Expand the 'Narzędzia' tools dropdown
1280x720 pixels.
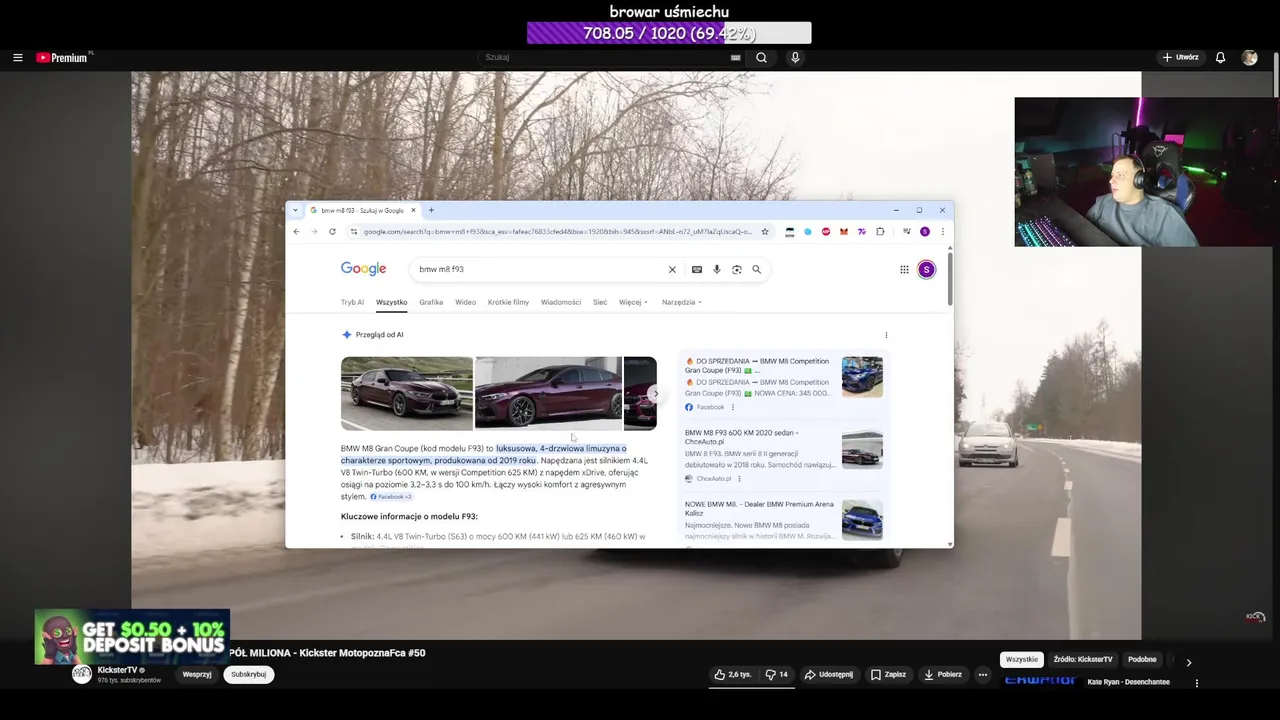coord(681,302)
